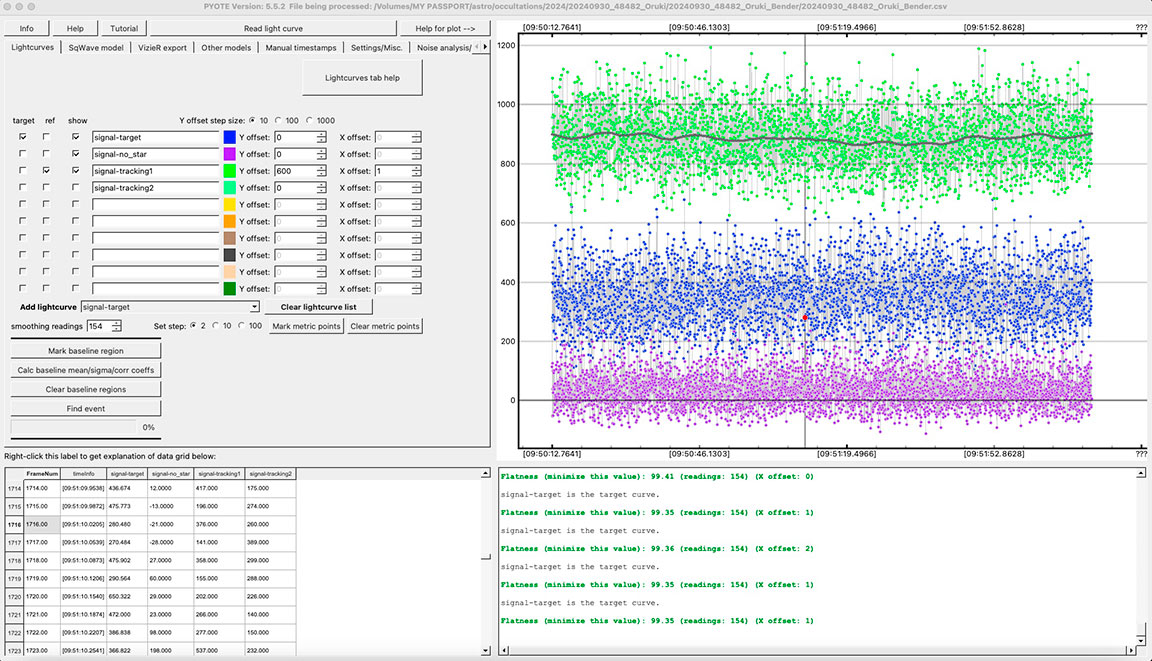Adjust signal-tracking1 Y offset stepper
This screenshot has width=1152, height=661.
(321, 171)
